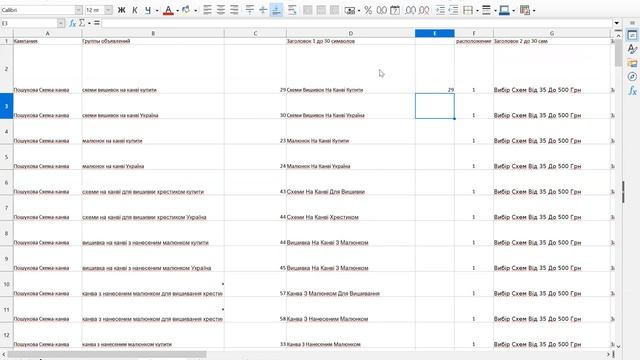Apply cell borders
The height and width of the screenshot is (360, 640).
click(x=468, y=10)
